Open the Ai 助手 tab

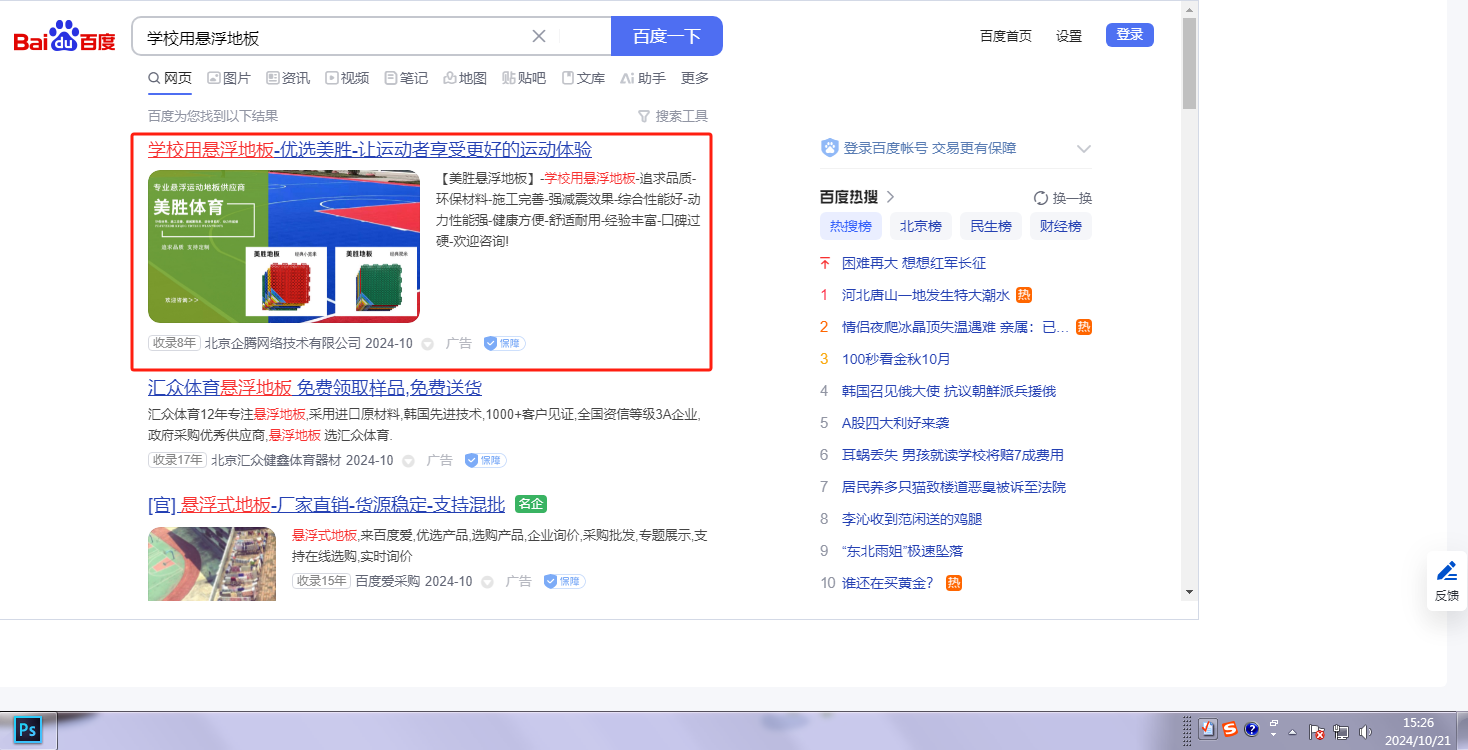pyautogui.click(x=643, y=78)
